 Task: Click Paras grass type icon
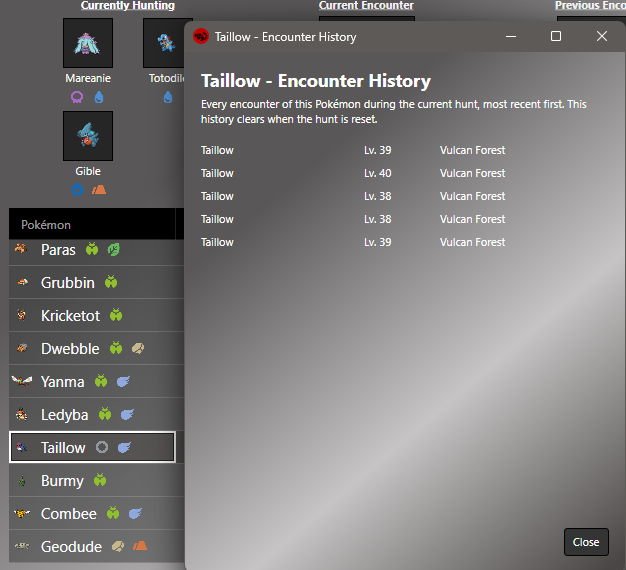[113, 249]
